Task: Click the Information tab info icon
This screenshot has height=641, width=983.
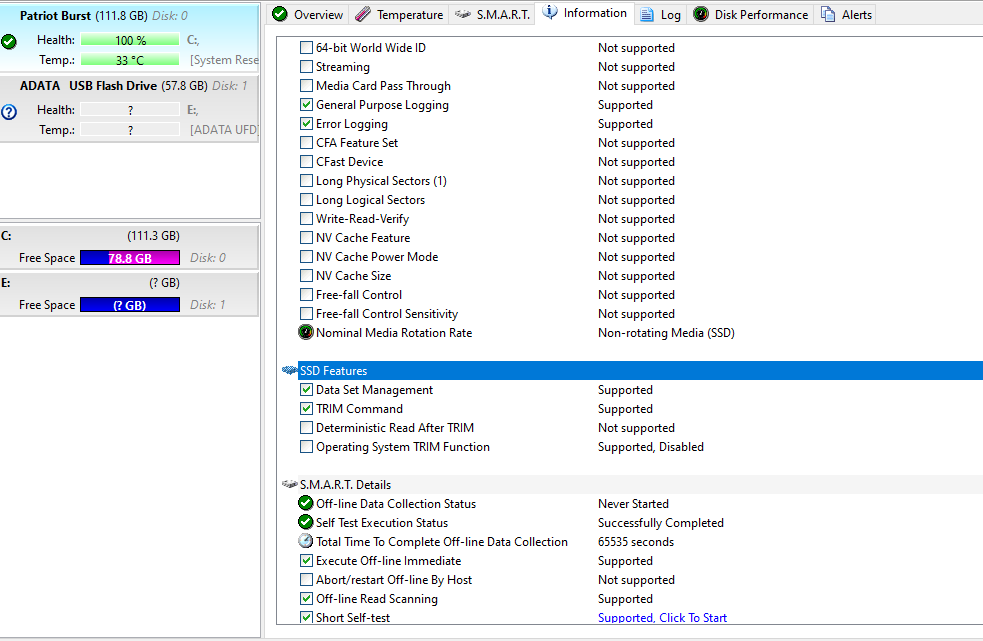Action: tap(550, 13)
